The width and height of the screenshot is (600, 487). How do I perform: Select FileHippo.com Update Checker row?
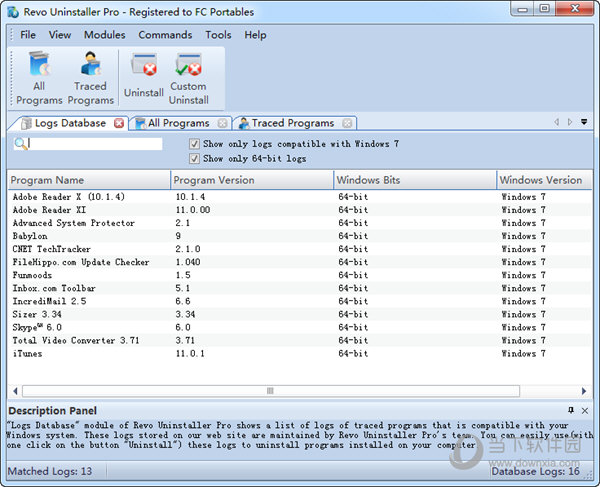300,262
